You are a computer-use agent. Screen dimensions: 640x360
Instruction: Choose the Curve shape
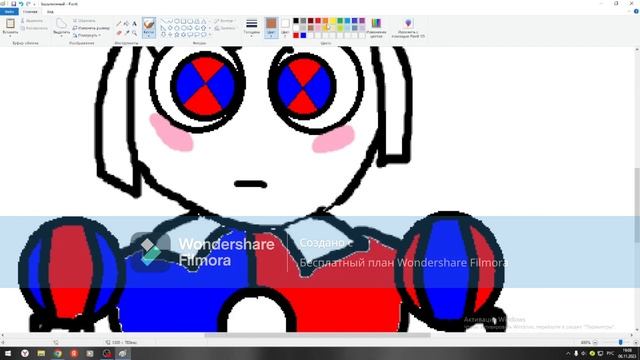point(170,21)
